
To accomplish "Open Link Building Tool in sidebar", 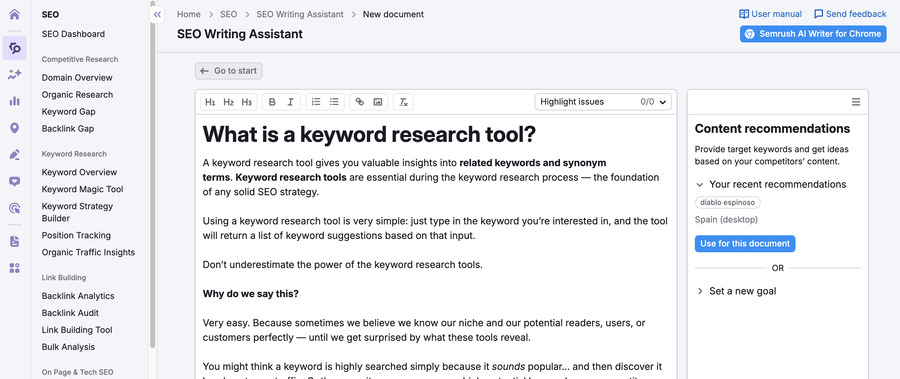I will click(x=77, y=330).
